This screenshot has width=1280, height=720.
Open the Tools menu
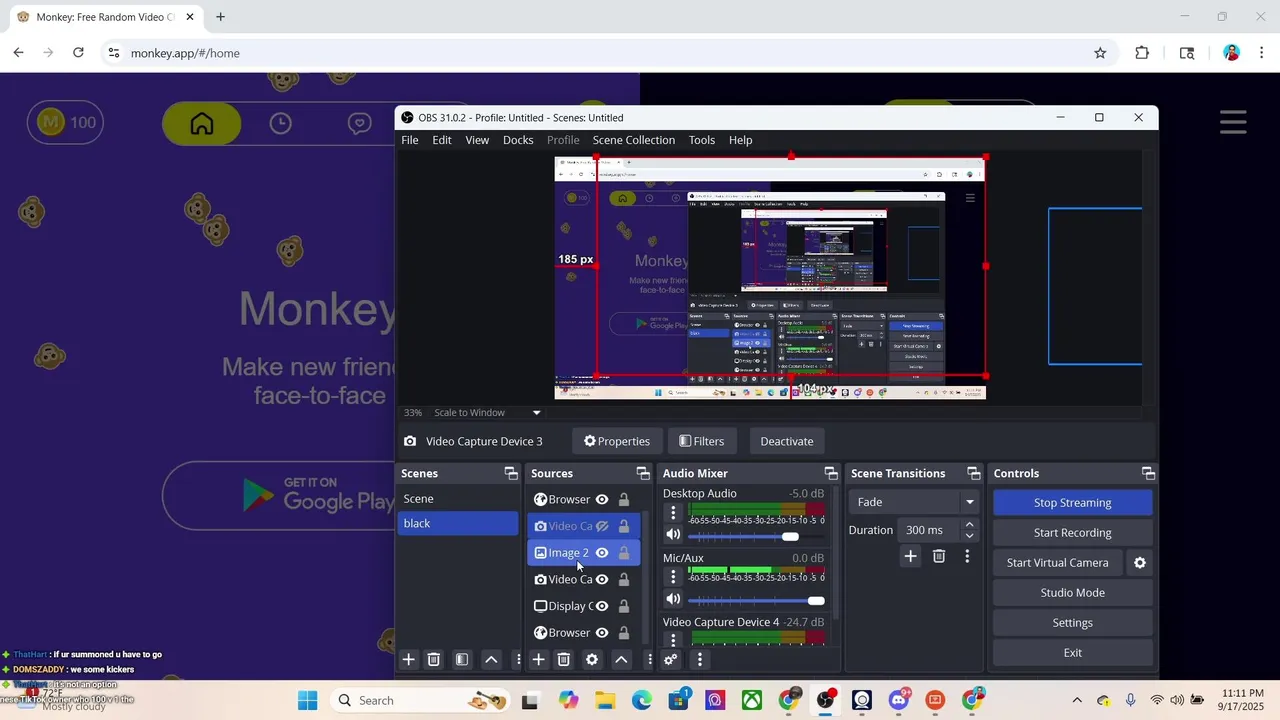click(702, 140)
